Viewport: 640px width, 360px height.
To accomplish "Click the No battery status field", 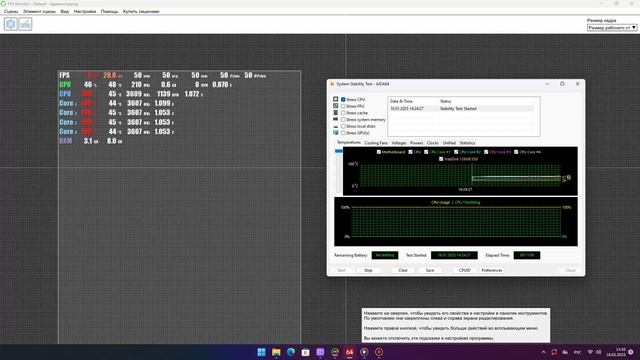I will [385, 255].
